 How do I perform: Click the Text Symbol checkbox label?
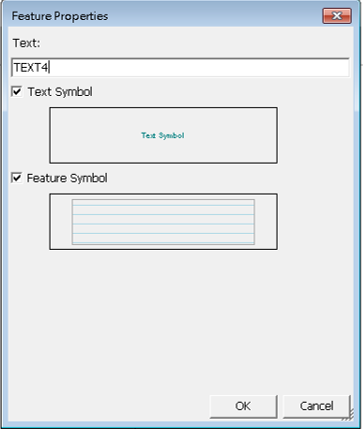(60, 92)
